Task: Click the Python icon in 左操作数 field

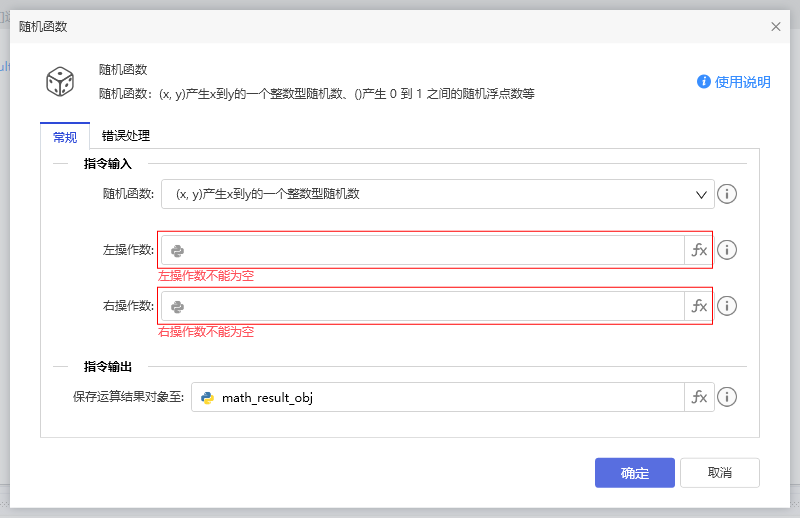Action: tap(178, 251)
